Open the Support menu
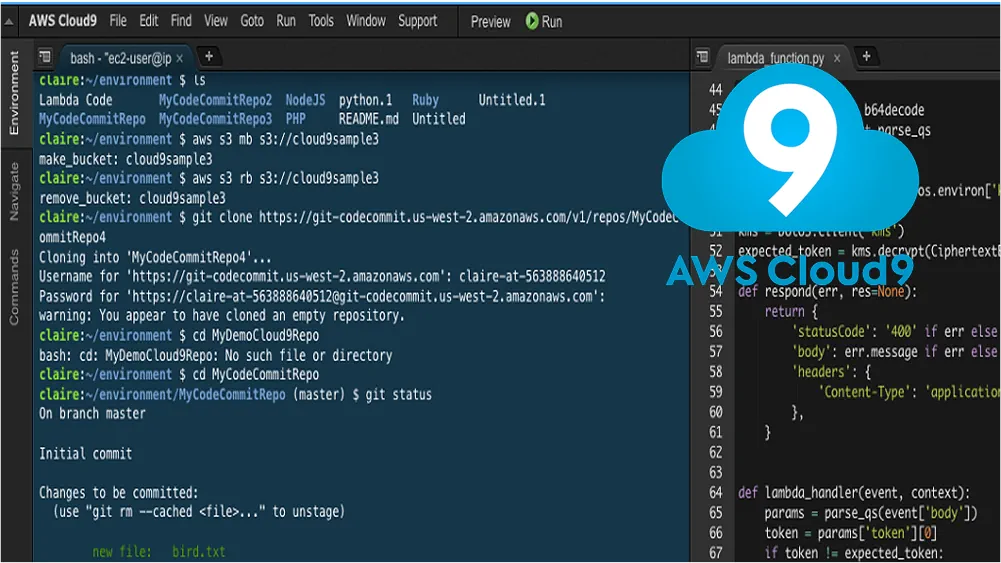1001x563 pixels. pos(417,21)
